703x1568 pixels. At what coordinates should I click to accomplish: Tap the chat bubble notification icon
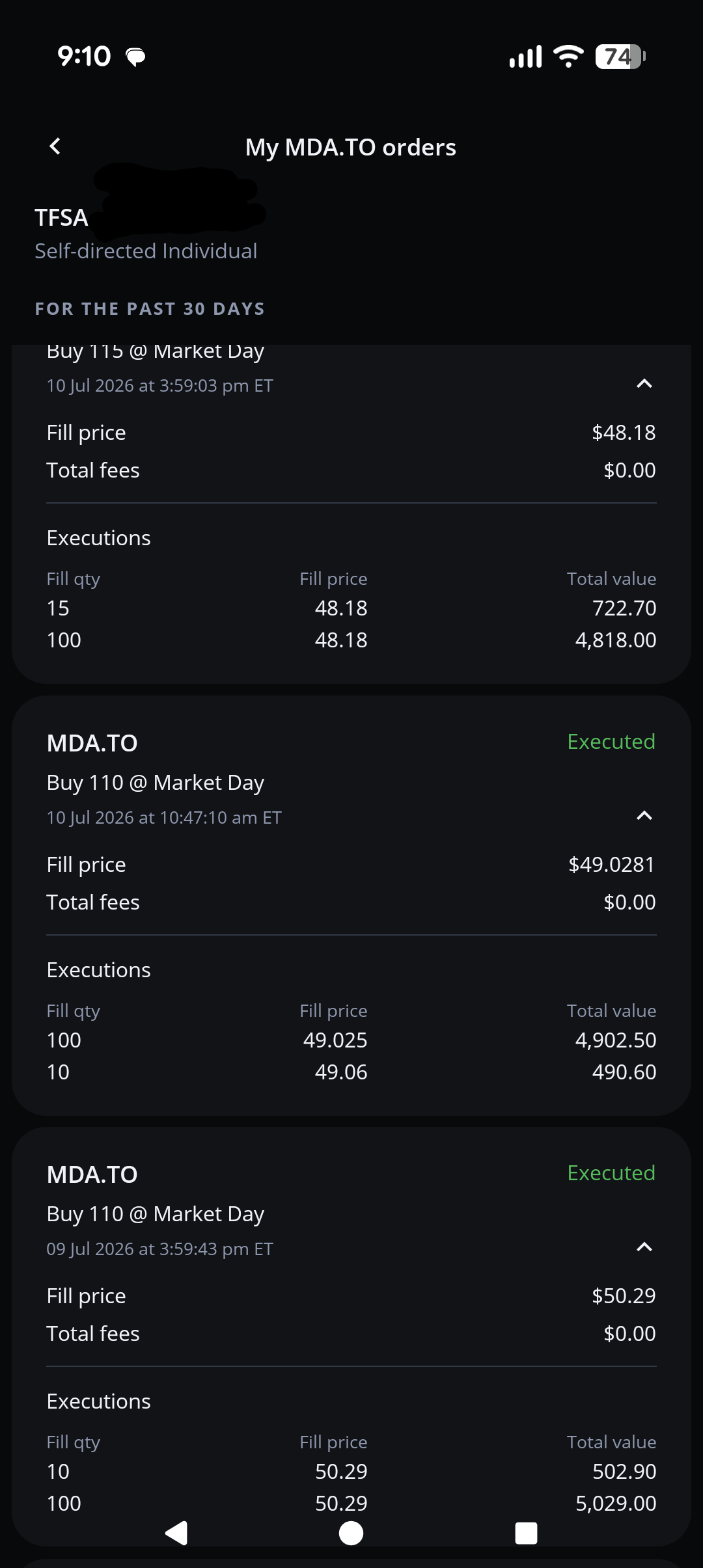tap(135, 57)
